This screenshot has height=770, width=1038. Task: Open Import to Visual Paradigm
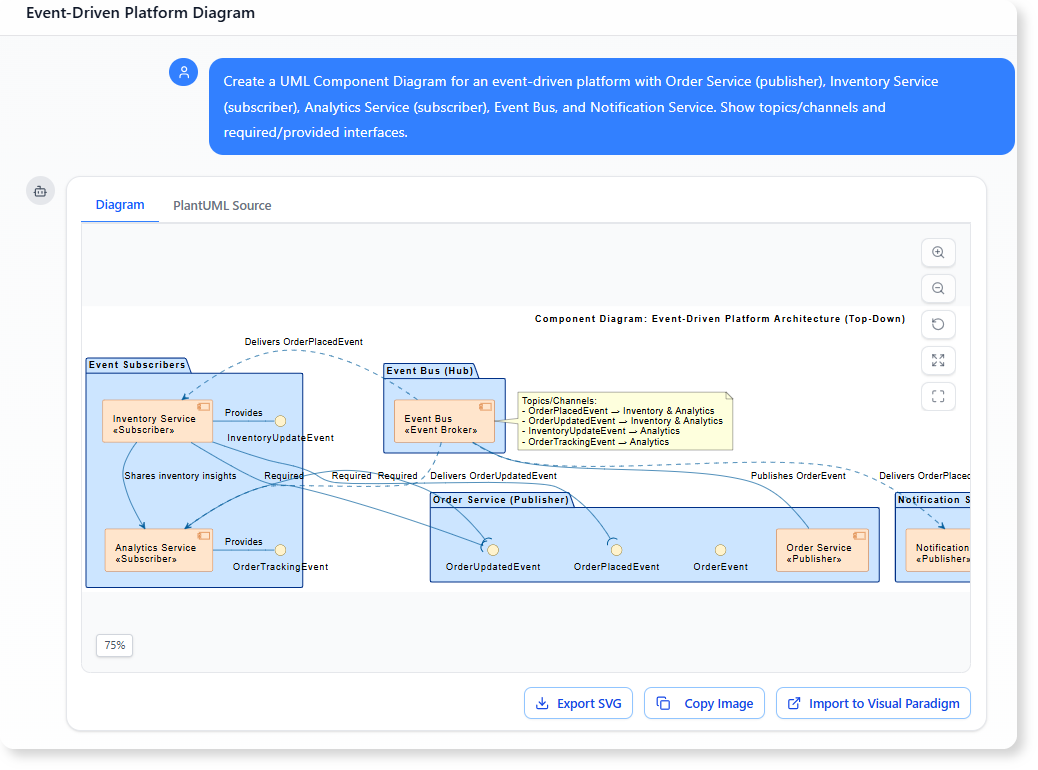tap(872, 703)
